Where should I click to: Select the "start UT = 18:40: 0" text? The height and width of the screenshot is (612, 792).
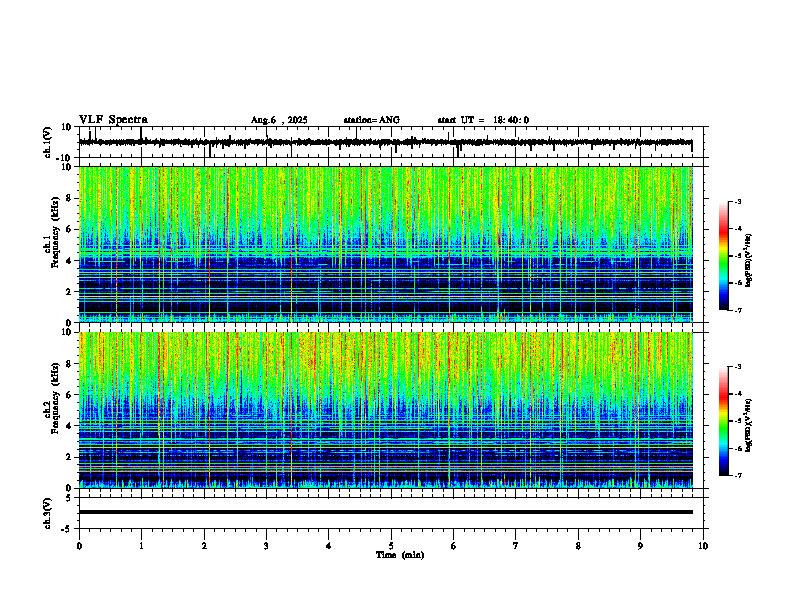[483, 120]
